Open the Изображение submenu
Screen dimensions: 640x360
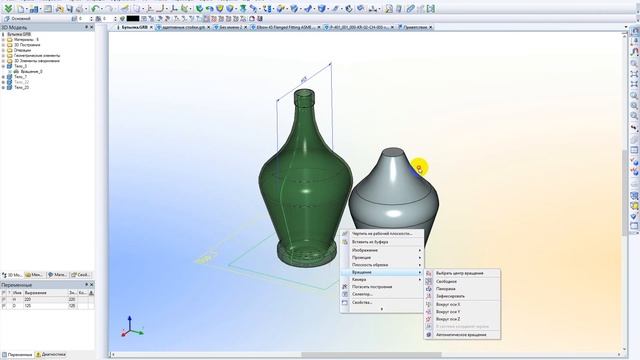coord(382,250)
